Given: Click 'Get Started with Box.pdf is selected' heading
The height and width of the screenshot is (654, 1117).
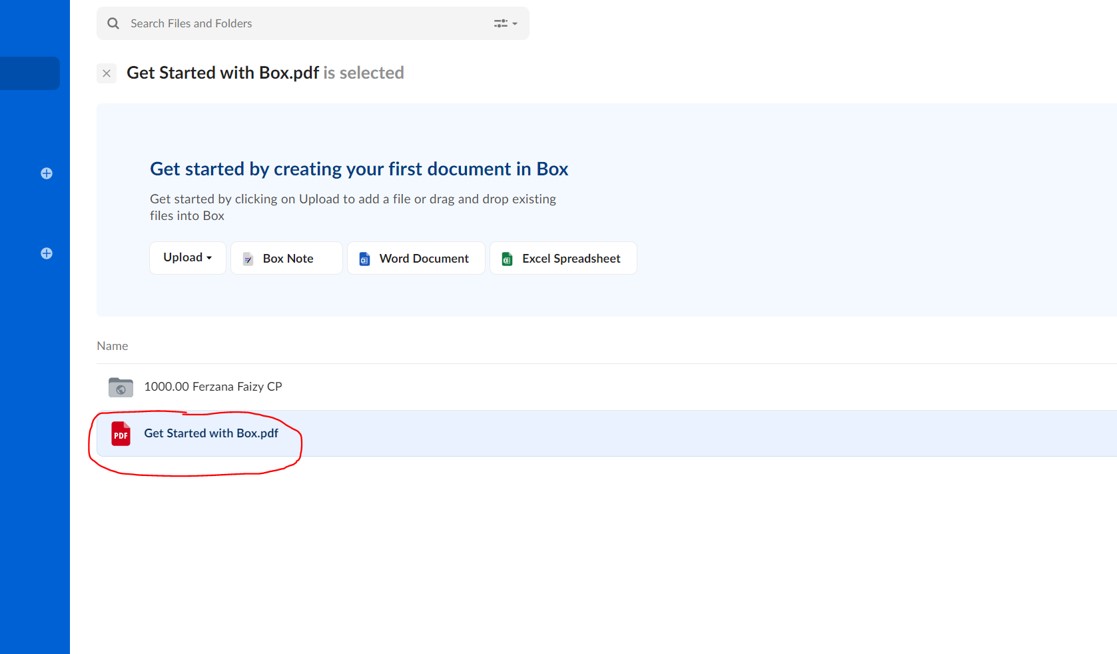Looking at the screenshot, I should pyautogui.click(x=265, y=73).
